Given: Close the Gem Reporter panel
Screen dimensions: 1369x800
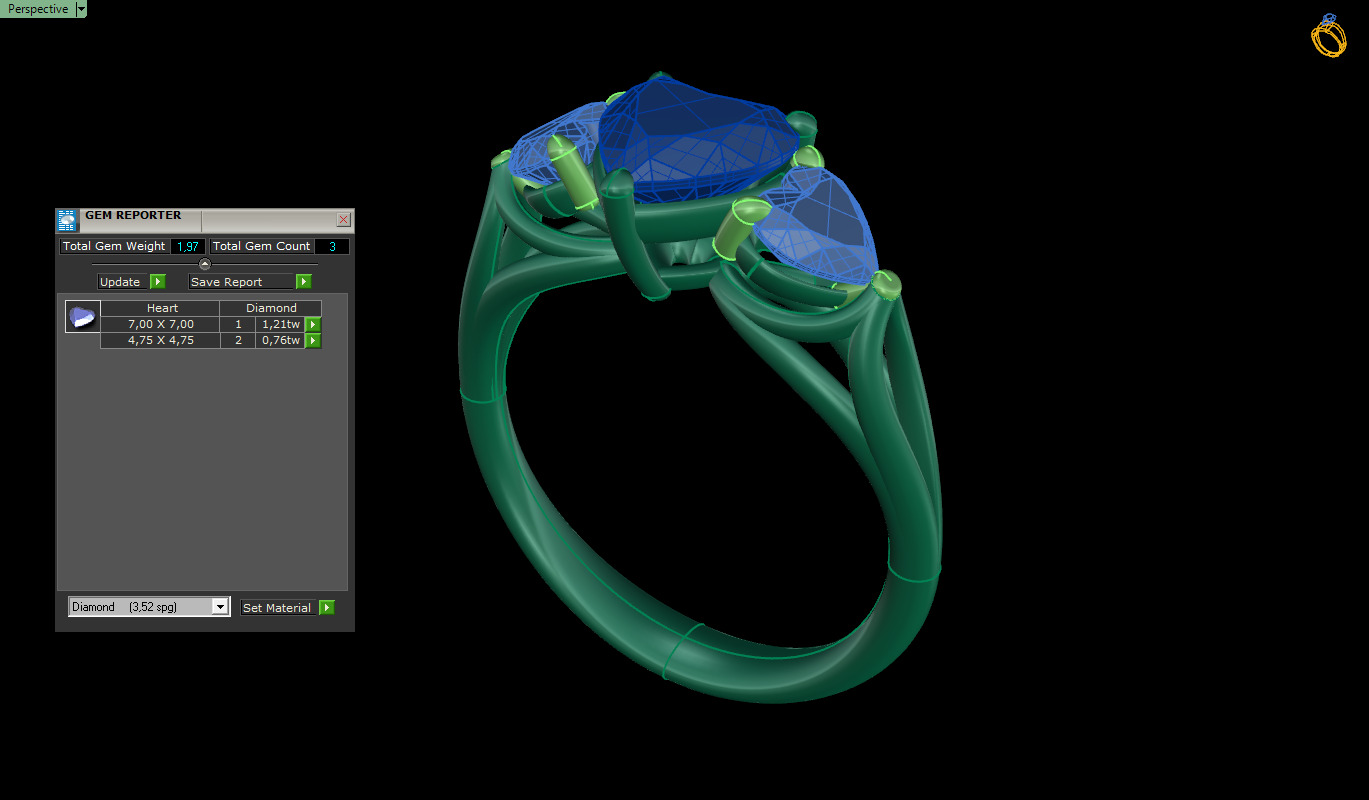Looking at the screenshot, I should 344,219.
